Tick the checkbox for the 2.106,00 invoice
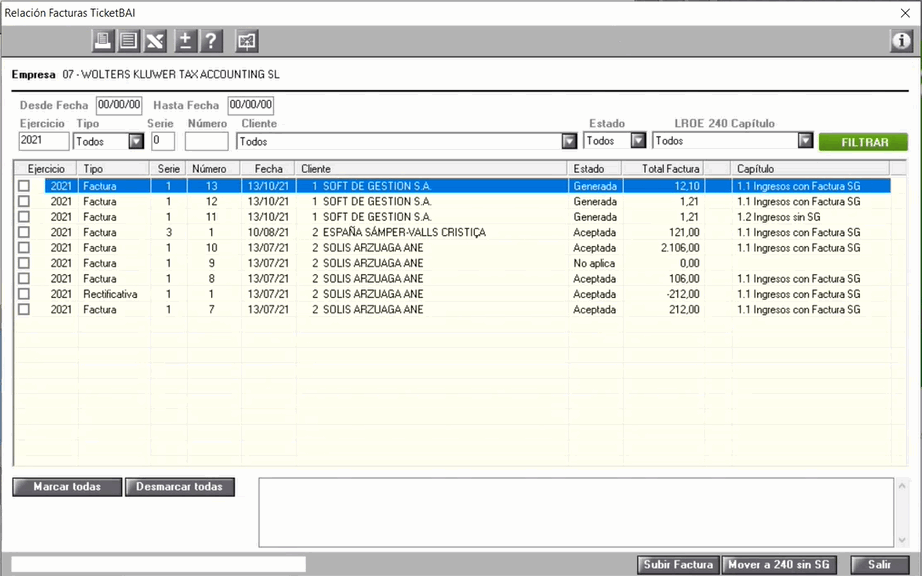The image size is (922, 576). tap(24, 247)
